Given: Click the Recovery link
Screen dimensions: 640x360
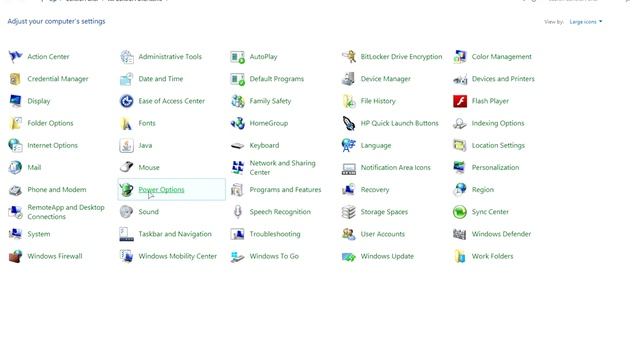Looking at the screenshot, I should click(375, 189).
